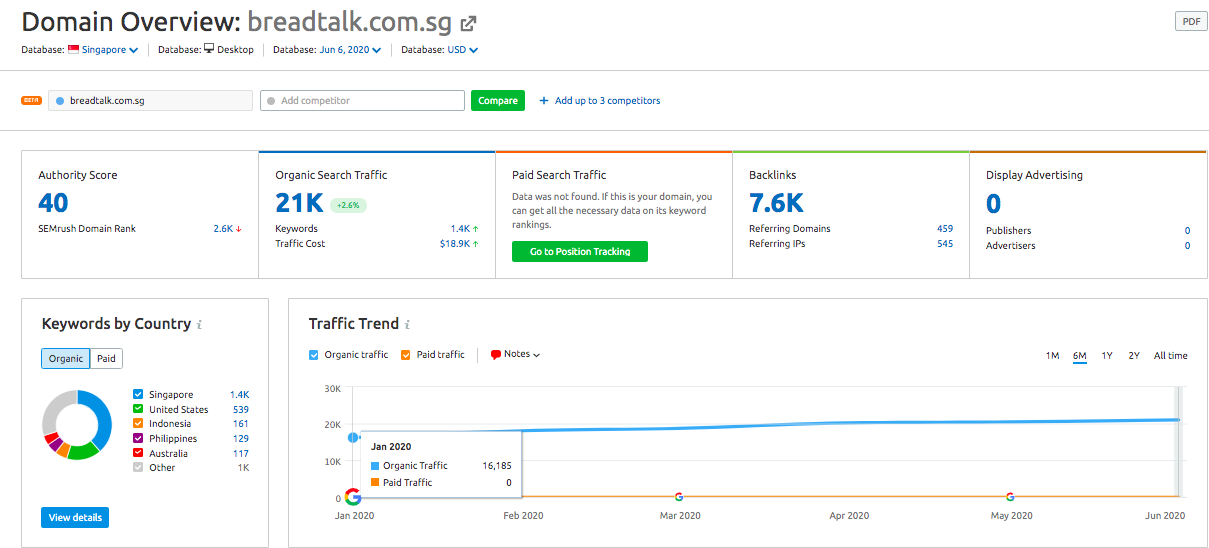The image size is (1209, 548).
Task: Click the desktop monitor icon
Action: 209,49
